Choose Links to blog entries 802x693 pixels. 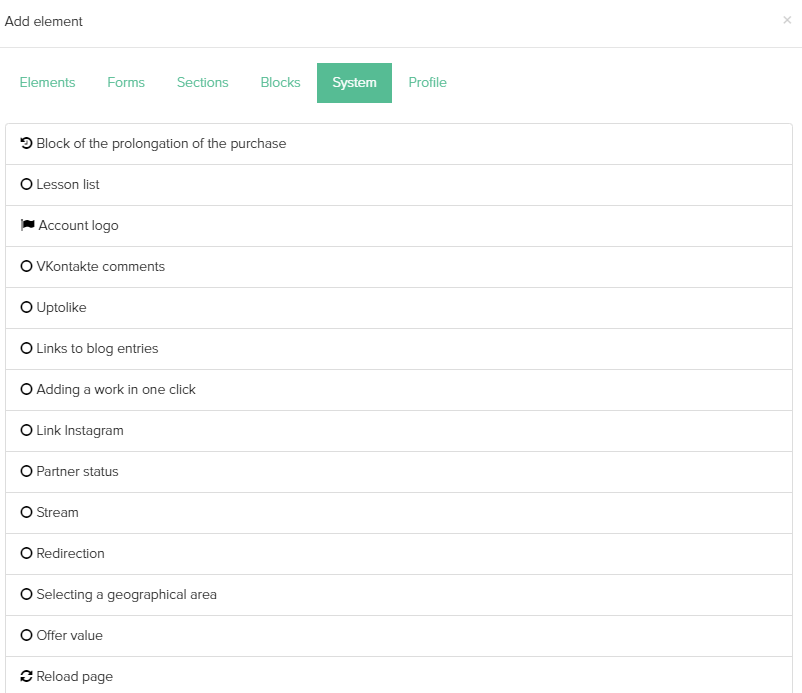click(399, 349)
